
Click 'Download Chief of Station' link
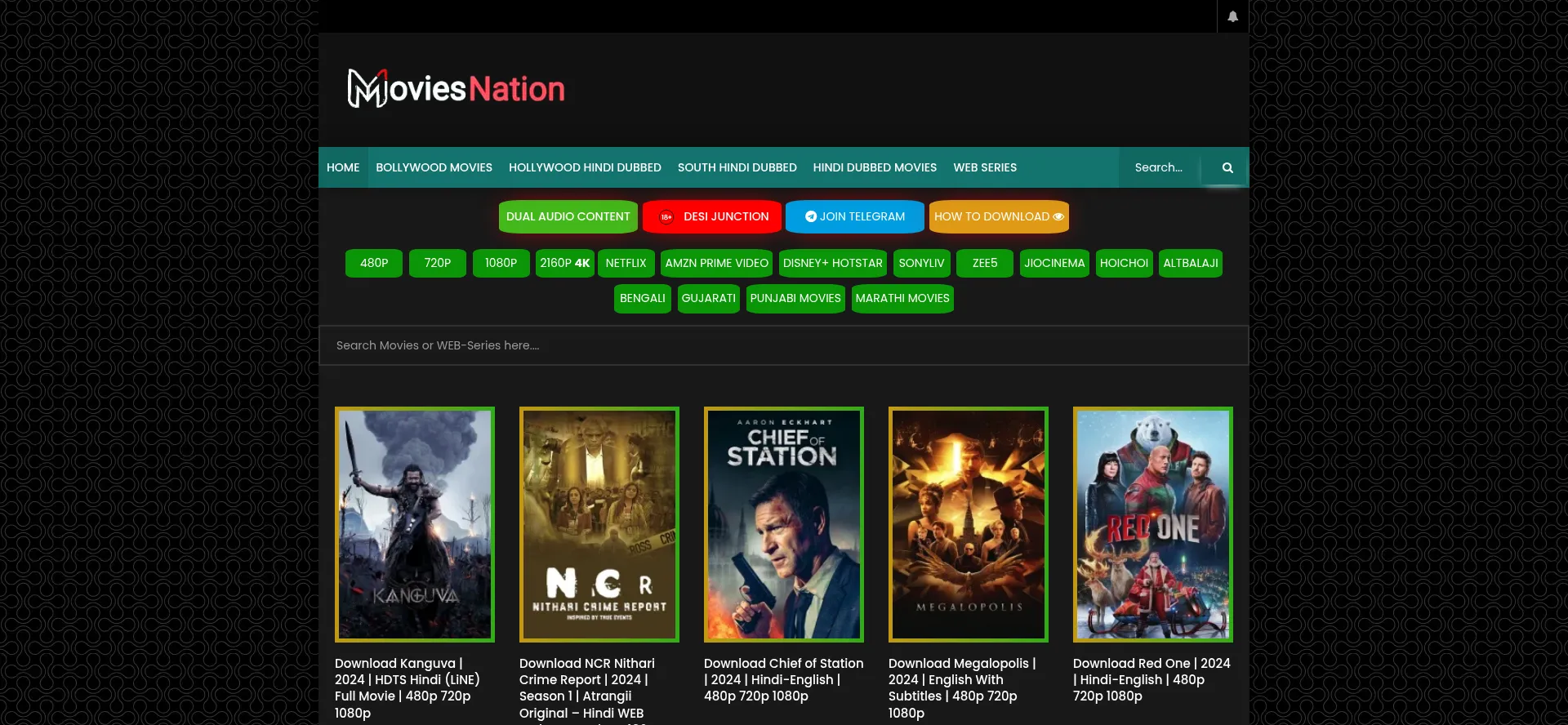click(784, 679)
